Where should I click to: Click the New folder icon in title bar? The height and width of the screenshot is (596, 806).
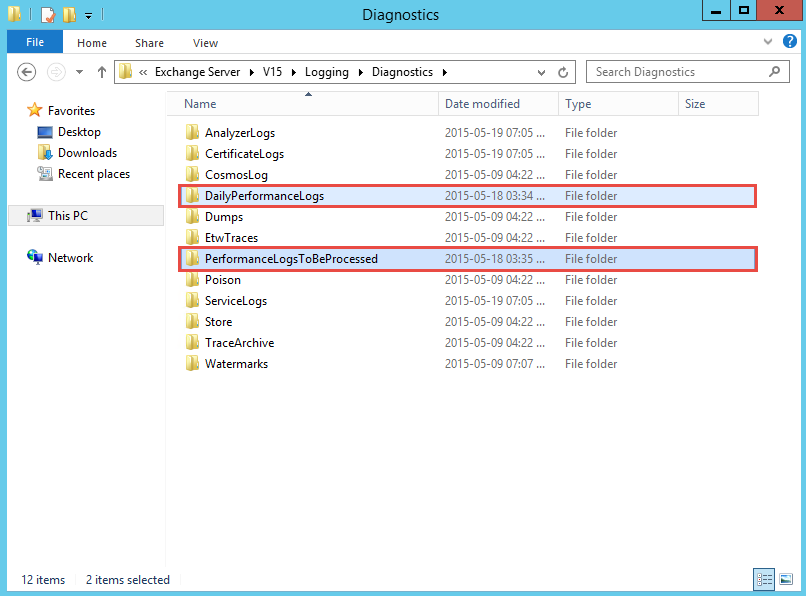69,14
